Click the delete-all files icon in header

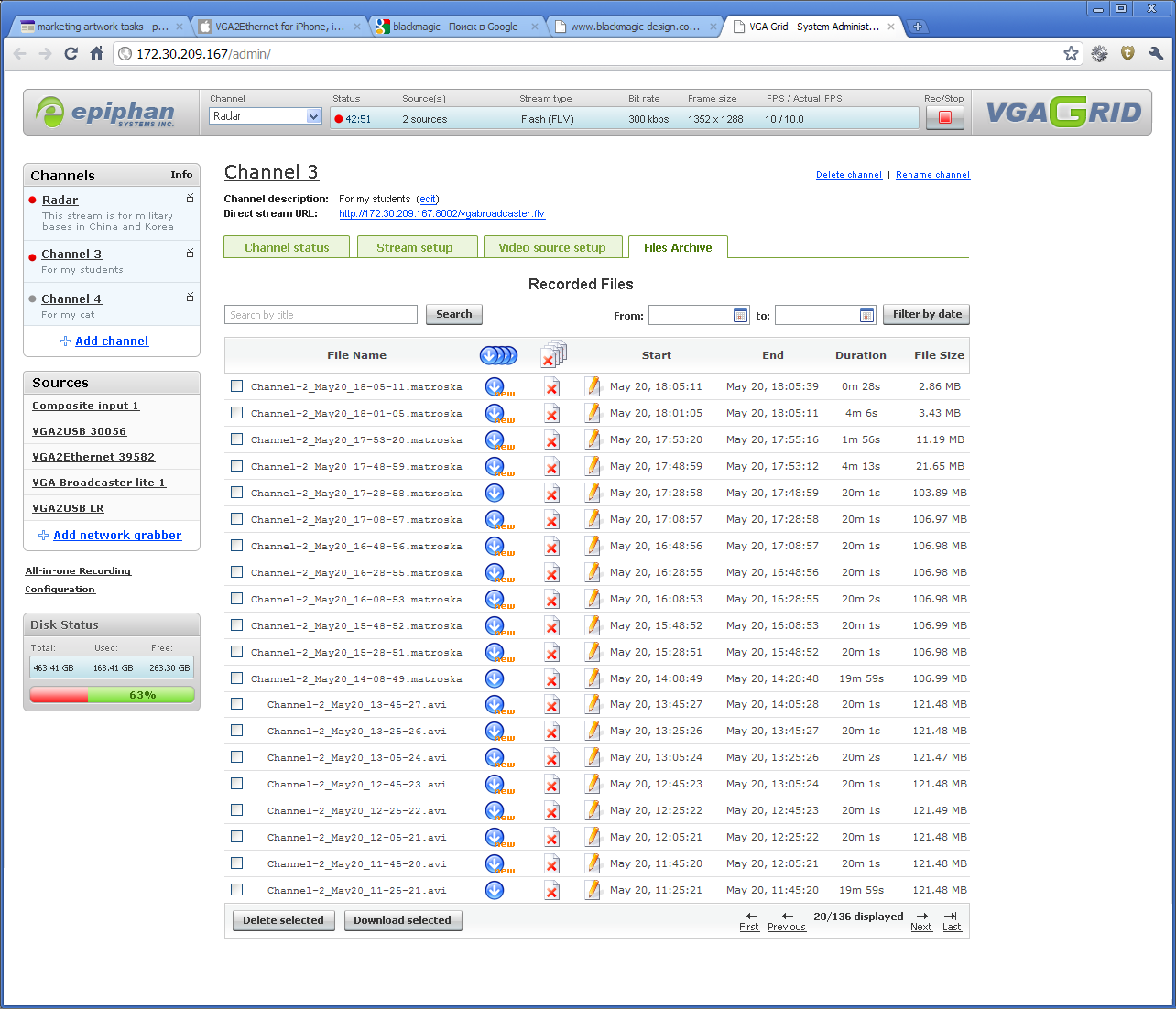coord(553,354)
